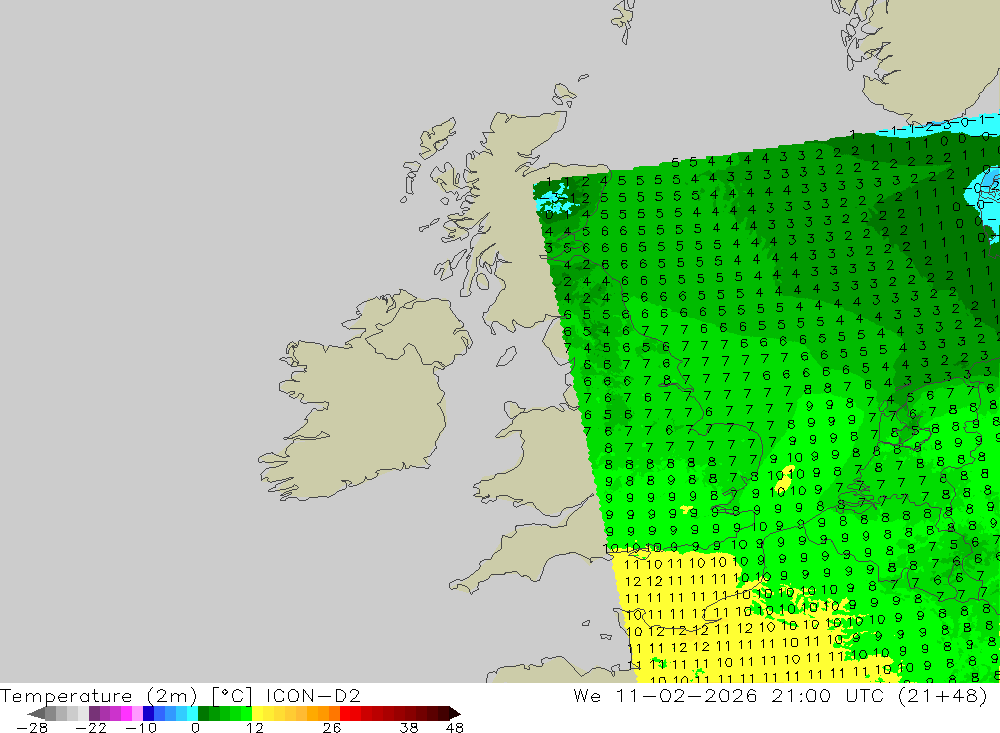Select the dark purple swatch above the -22 label
Screen dimensions: 1000x733
pos(94,714)
